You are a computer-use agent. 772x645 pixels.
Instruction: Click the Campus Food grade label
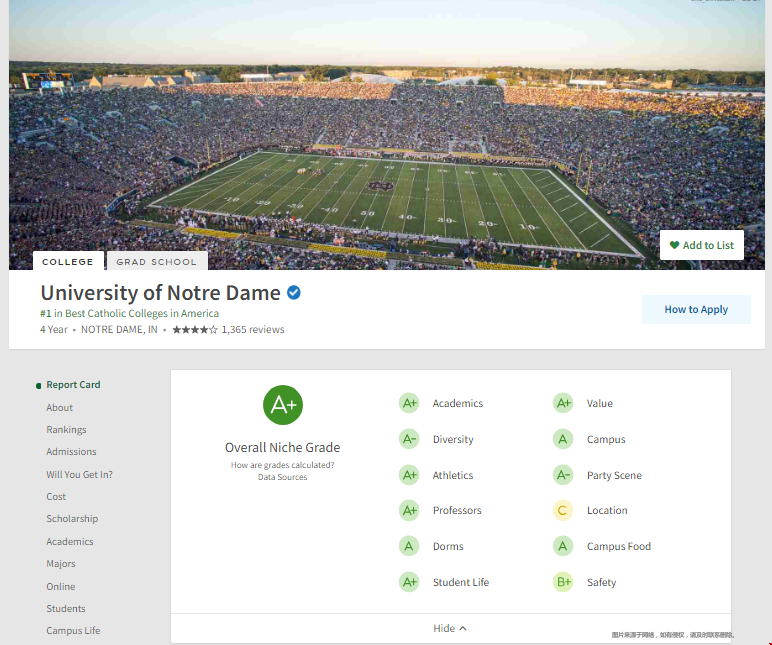619,546
